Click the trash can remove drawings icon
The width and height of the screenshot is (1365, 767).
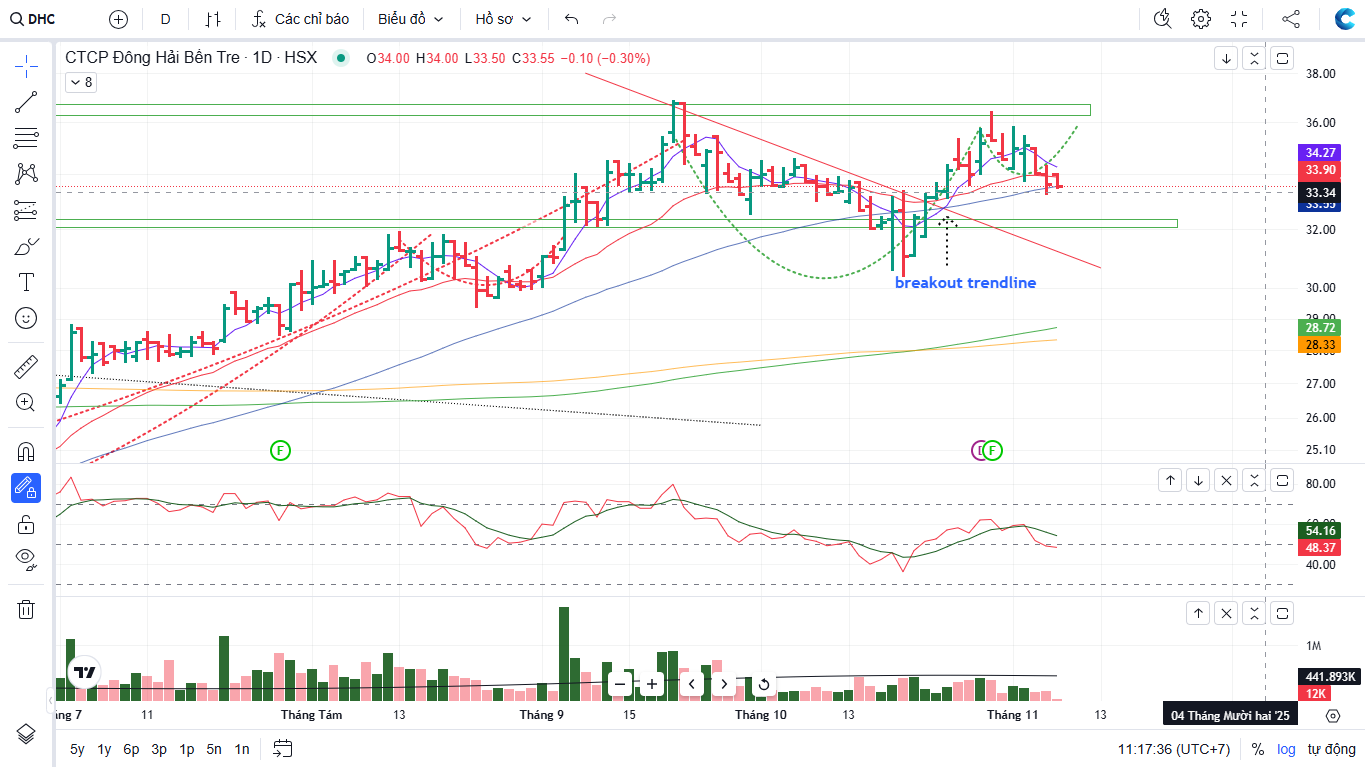26,609
